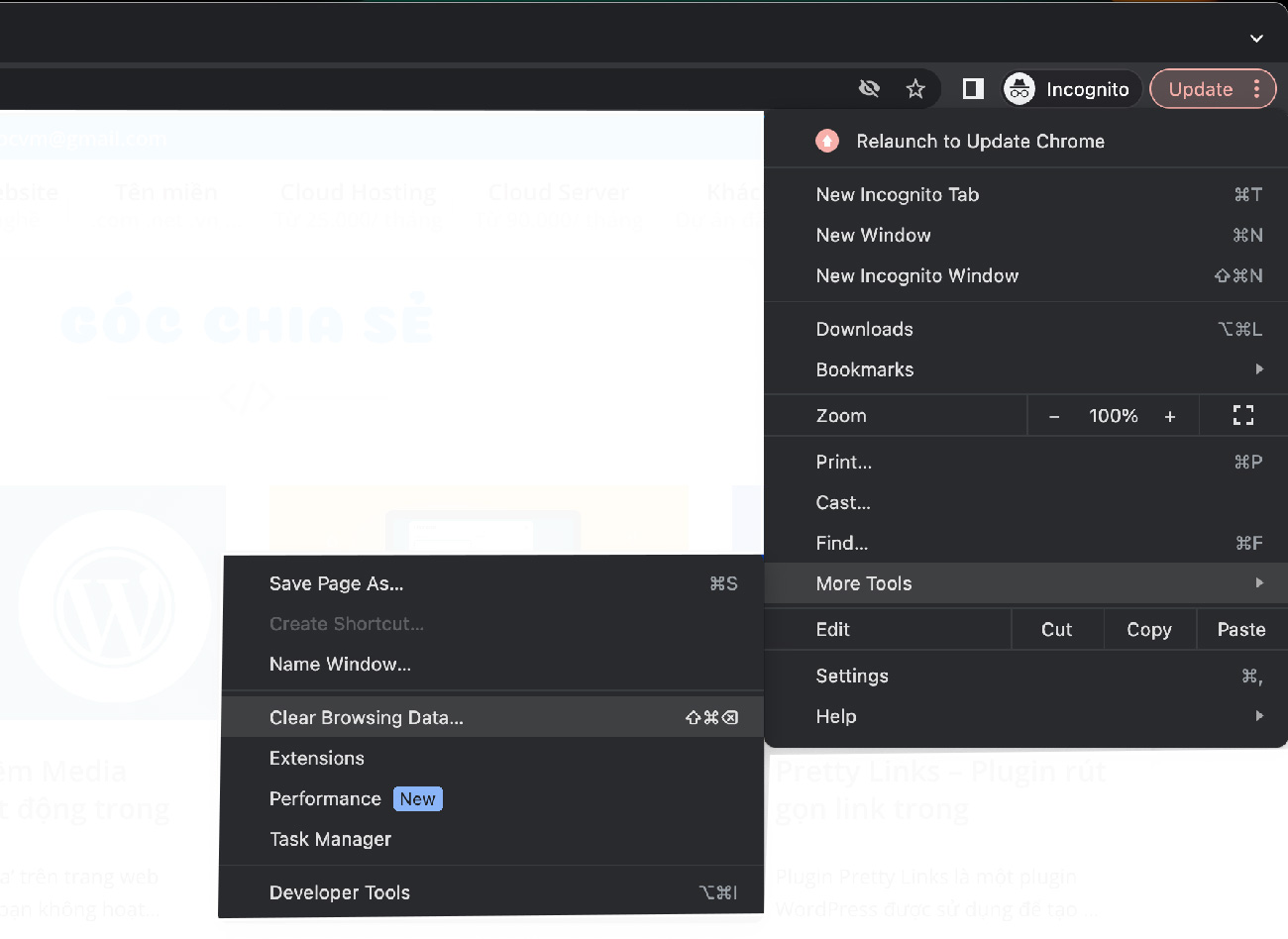Enter fullscreen with the fullscreen icon
Viewport: 1288px width, 939px height.
(1243, 416)
